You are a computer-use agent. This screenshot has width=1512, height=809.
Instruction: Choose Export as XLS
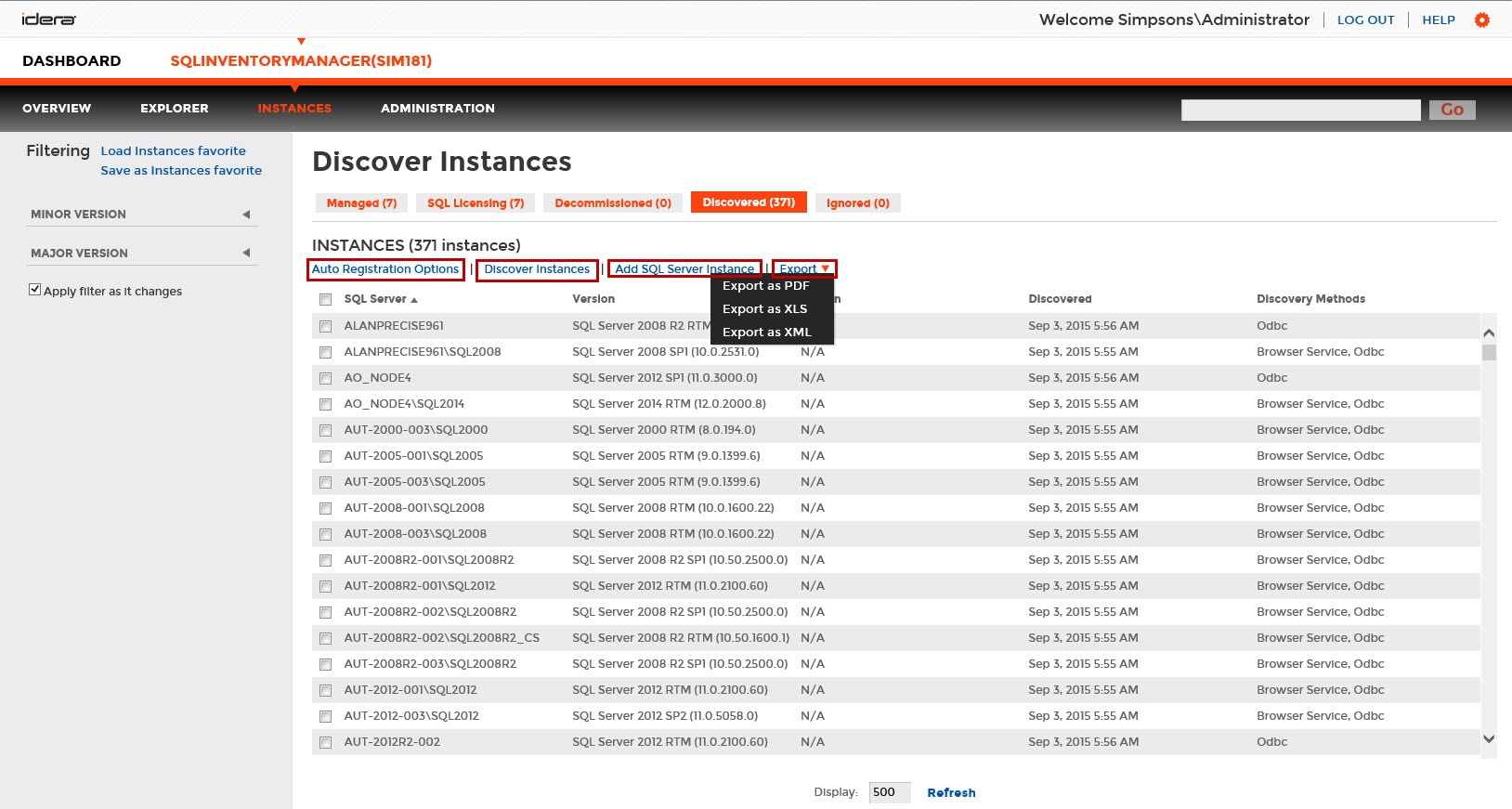tap(765, 309)
